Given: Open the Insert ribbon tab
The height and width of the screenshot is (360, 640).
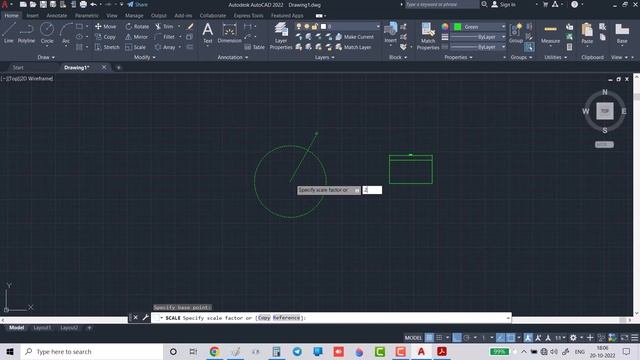Looking at the screenshot, I should (x=32, y=16).
